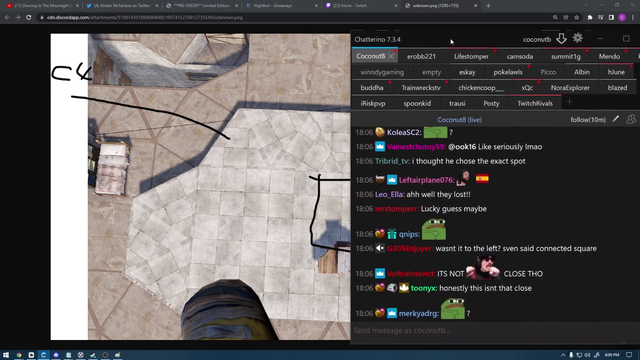Show hidden system tray icons
The image size is (640, 360).
tap(563, 355)
